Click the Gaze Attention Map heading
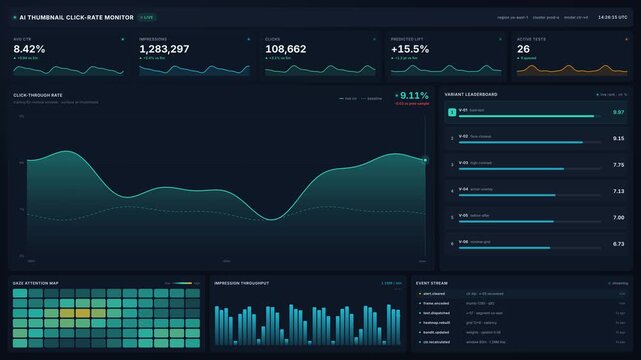The width and height of the screenshot is (641, 360). pos(36,283)
